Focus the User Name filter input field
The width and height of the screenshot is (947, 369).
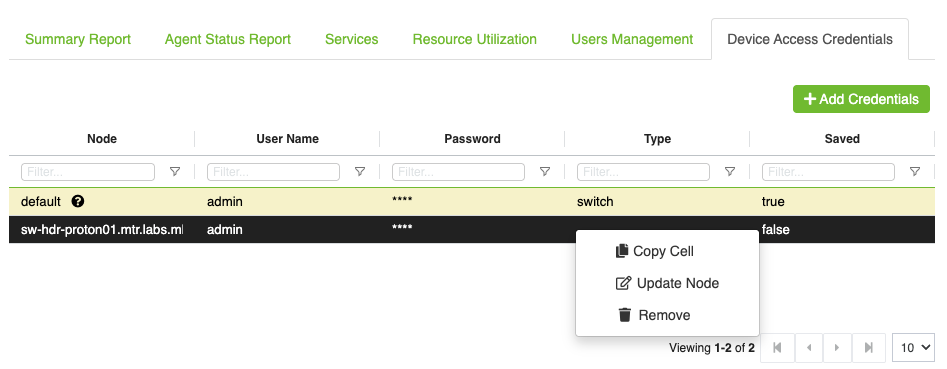[x=274, y=172]
